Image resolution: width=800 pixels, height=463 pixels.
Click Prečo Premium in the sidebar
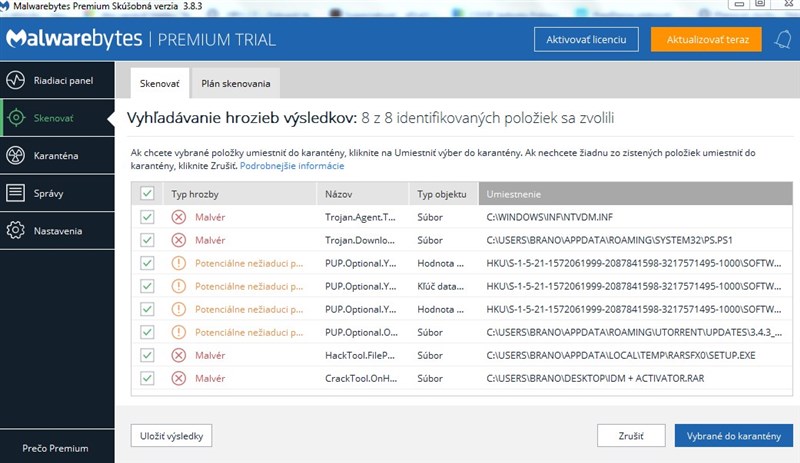pos(55,448)
